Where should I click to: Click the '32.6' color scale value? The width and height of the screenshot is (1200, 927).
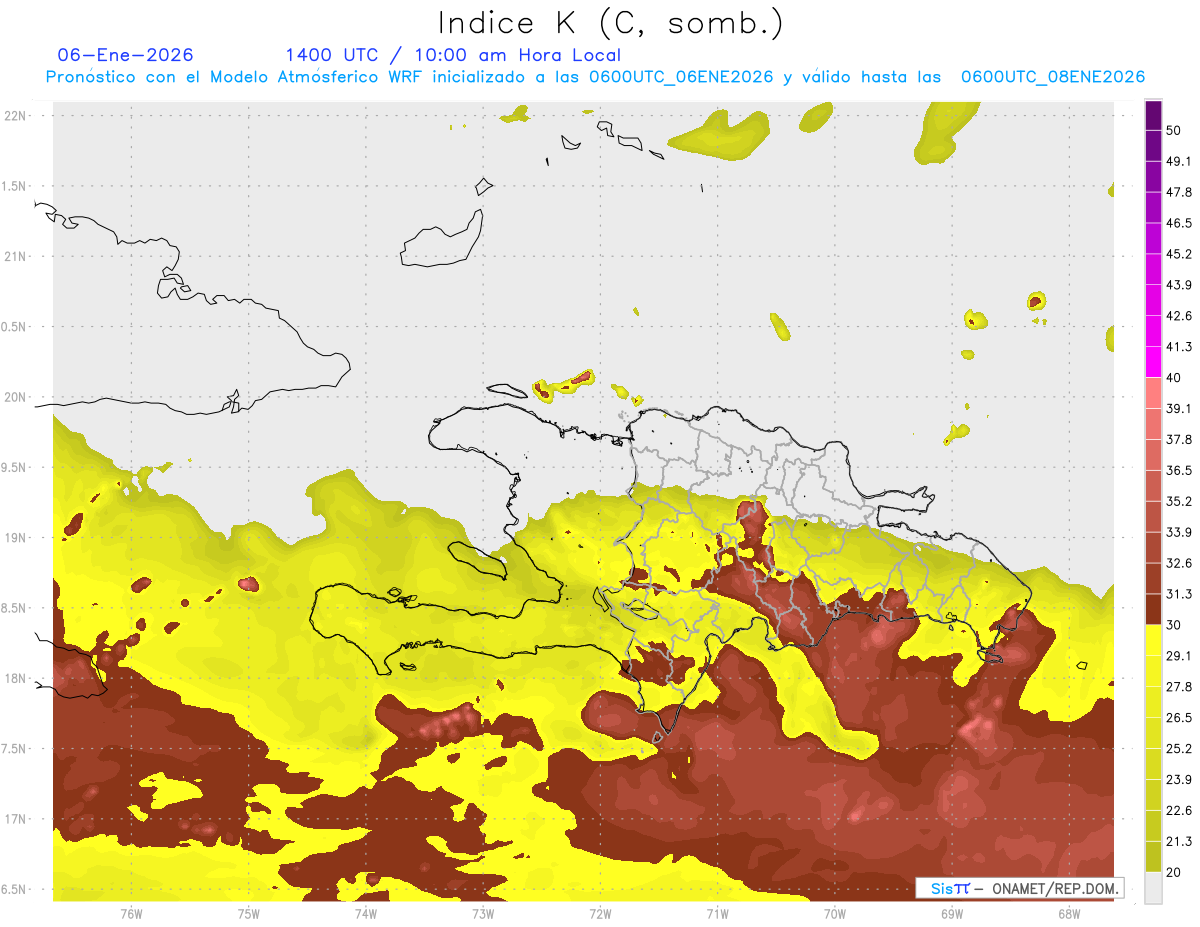[1179, 563]
